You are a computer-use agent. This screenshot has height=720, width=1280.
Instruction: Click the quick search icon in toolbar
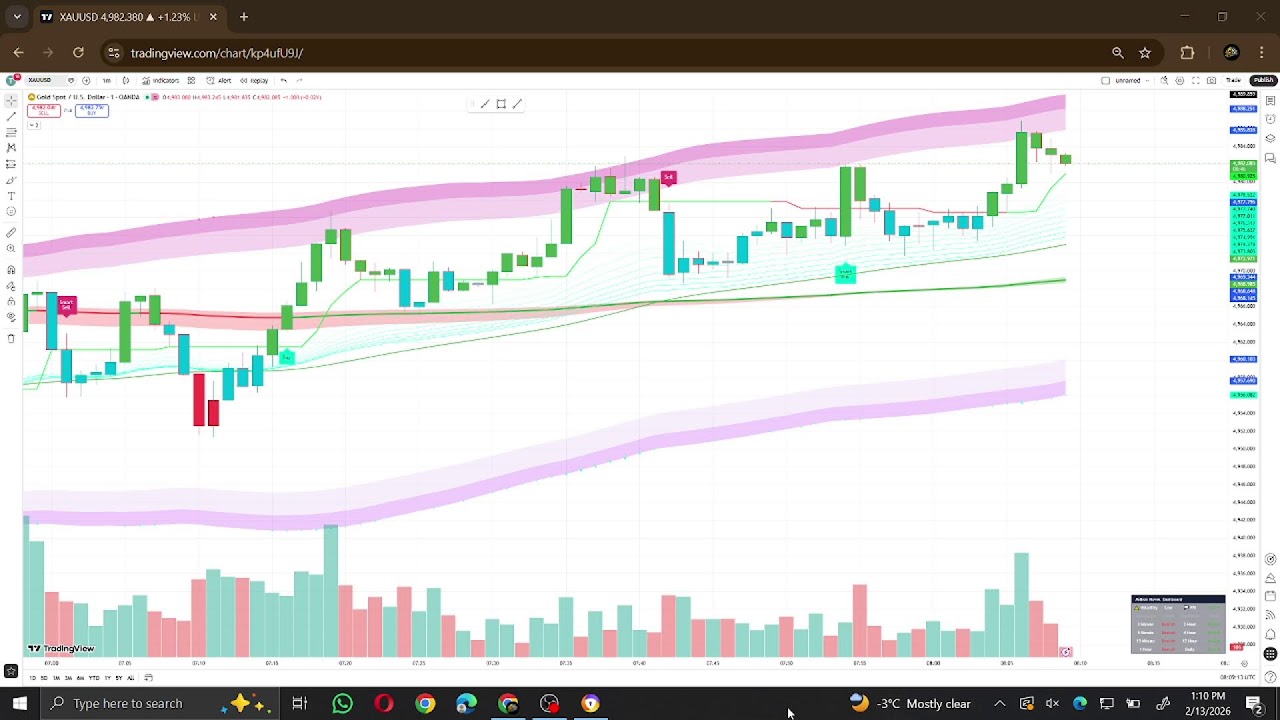[x=1164, y=80]
